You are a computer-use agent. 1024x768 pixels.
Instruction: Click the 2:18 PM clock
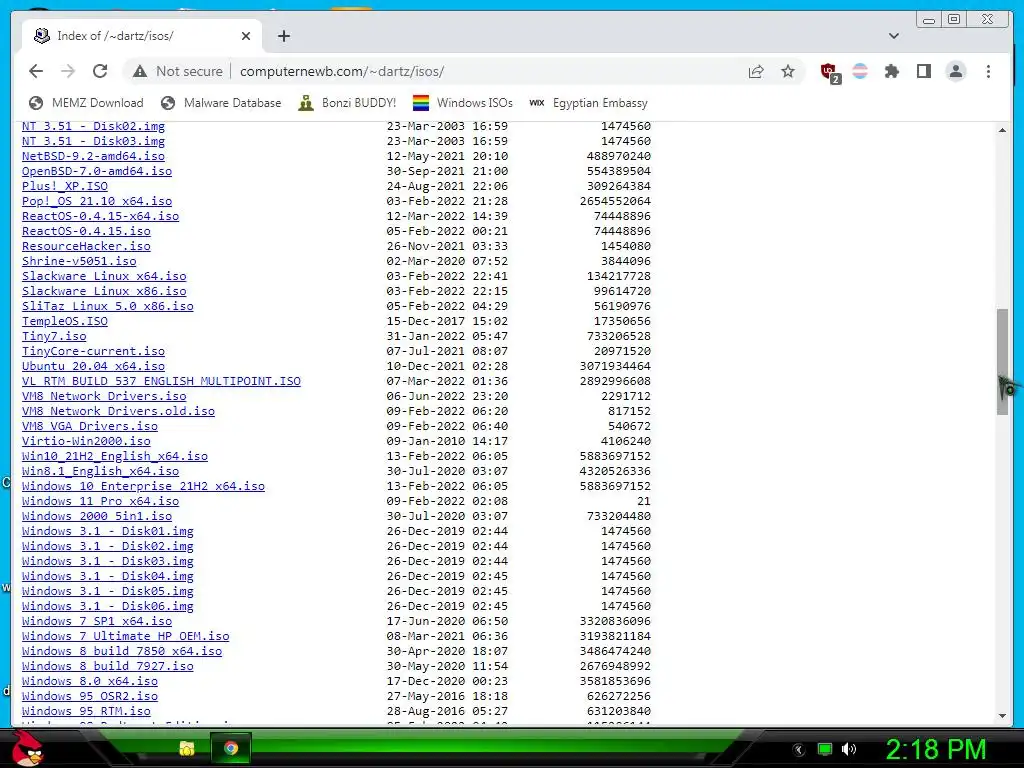coord(935,749)
